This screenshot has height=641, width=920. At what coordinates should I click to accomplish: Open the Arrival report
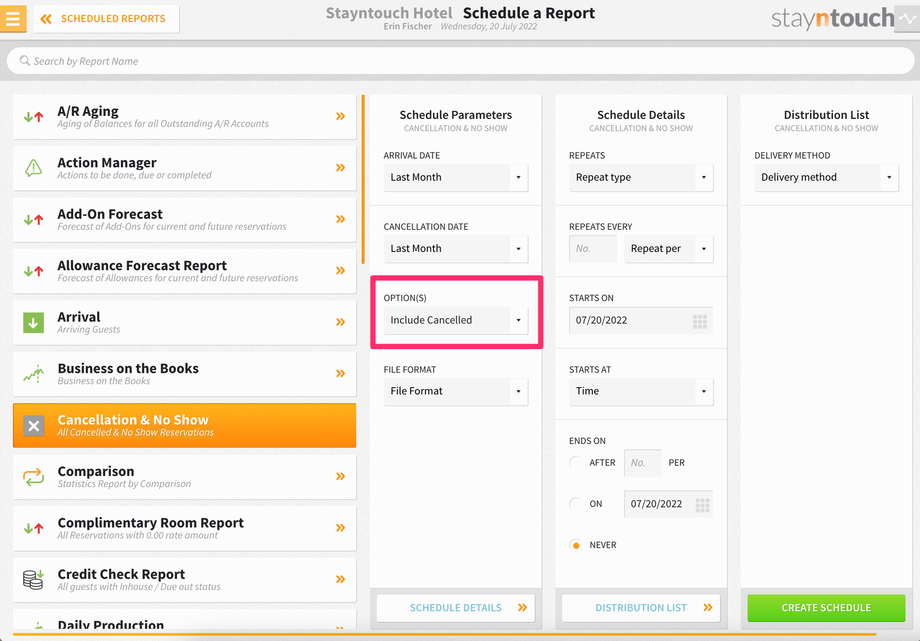click(x=184, y=323)
